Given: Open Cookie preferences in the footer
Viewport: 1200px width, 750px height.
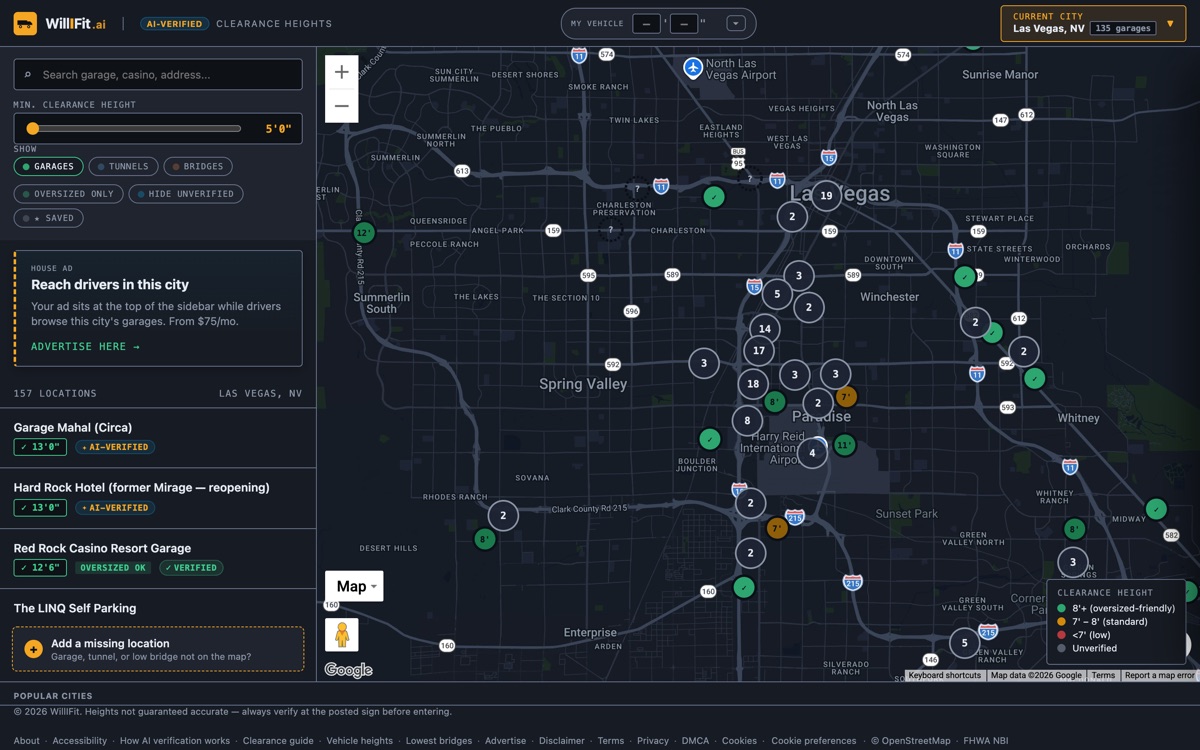Looking at the screenshot, I should point(813,741).
